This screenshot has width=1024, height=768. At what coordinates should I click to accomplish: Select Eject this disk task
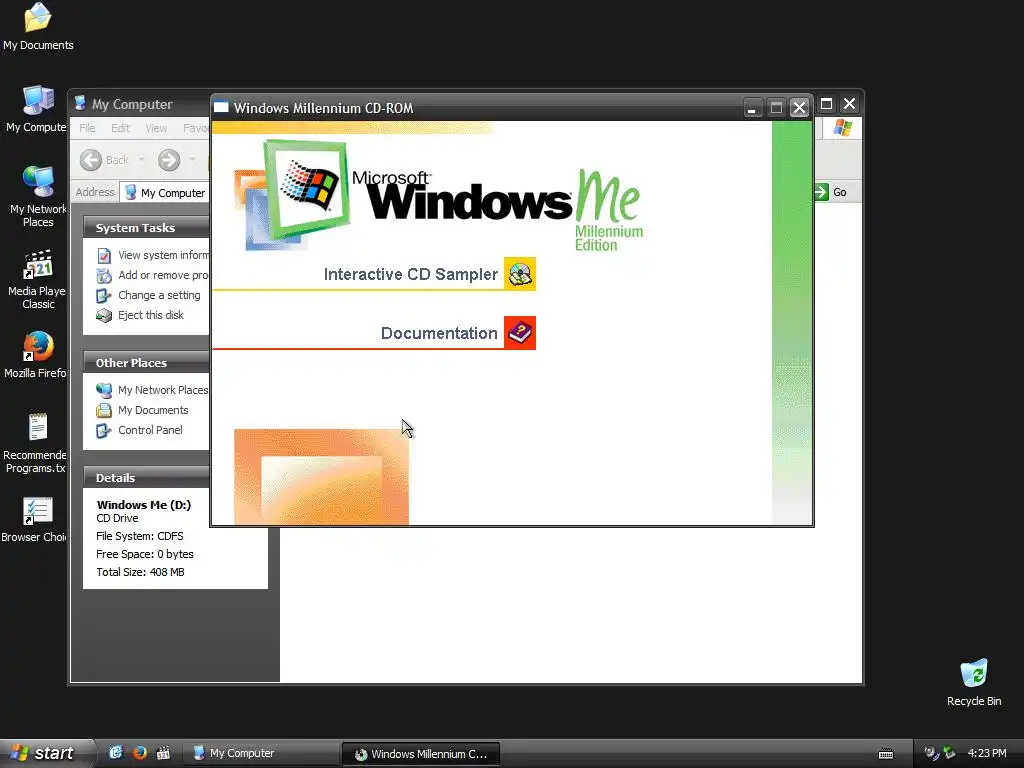click(x=151, y=315)
